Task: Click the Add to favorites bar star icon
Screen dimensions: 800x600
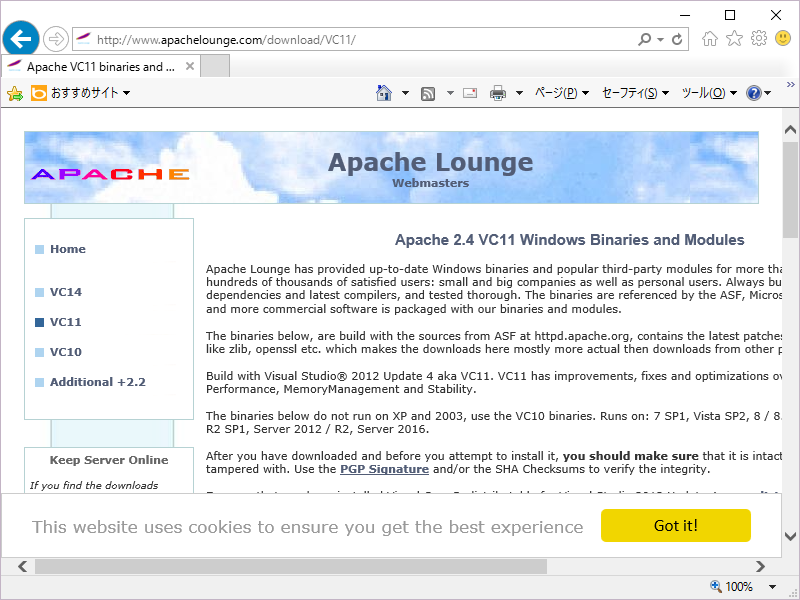Action: (x=15, y=93)
